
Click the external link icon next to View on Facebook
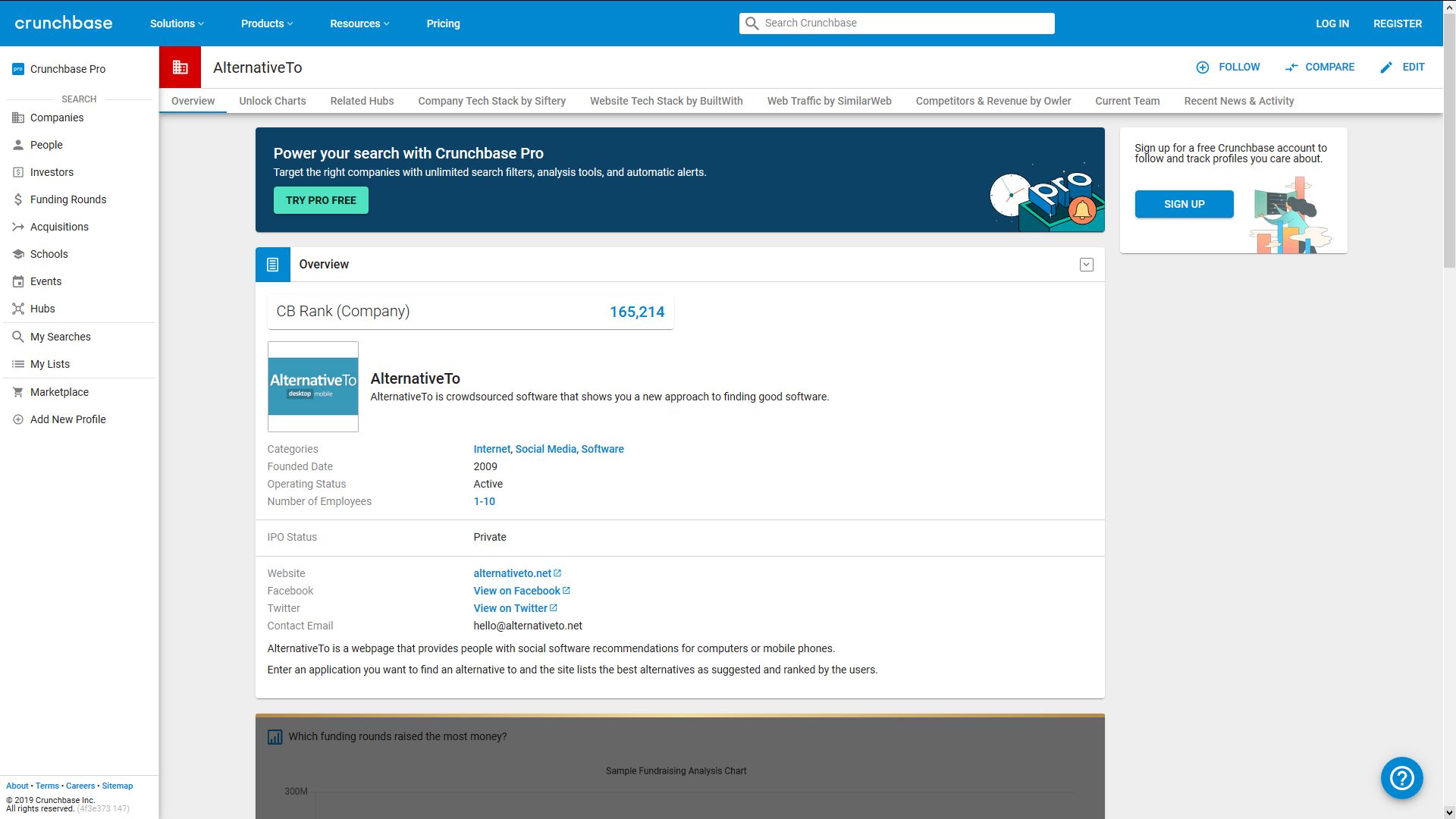click(x=566, y=591)
